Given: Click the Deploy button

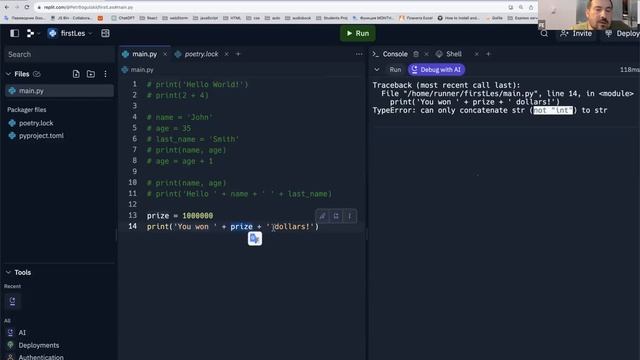Looking at the screenshot, I should [x=621, y=33].
